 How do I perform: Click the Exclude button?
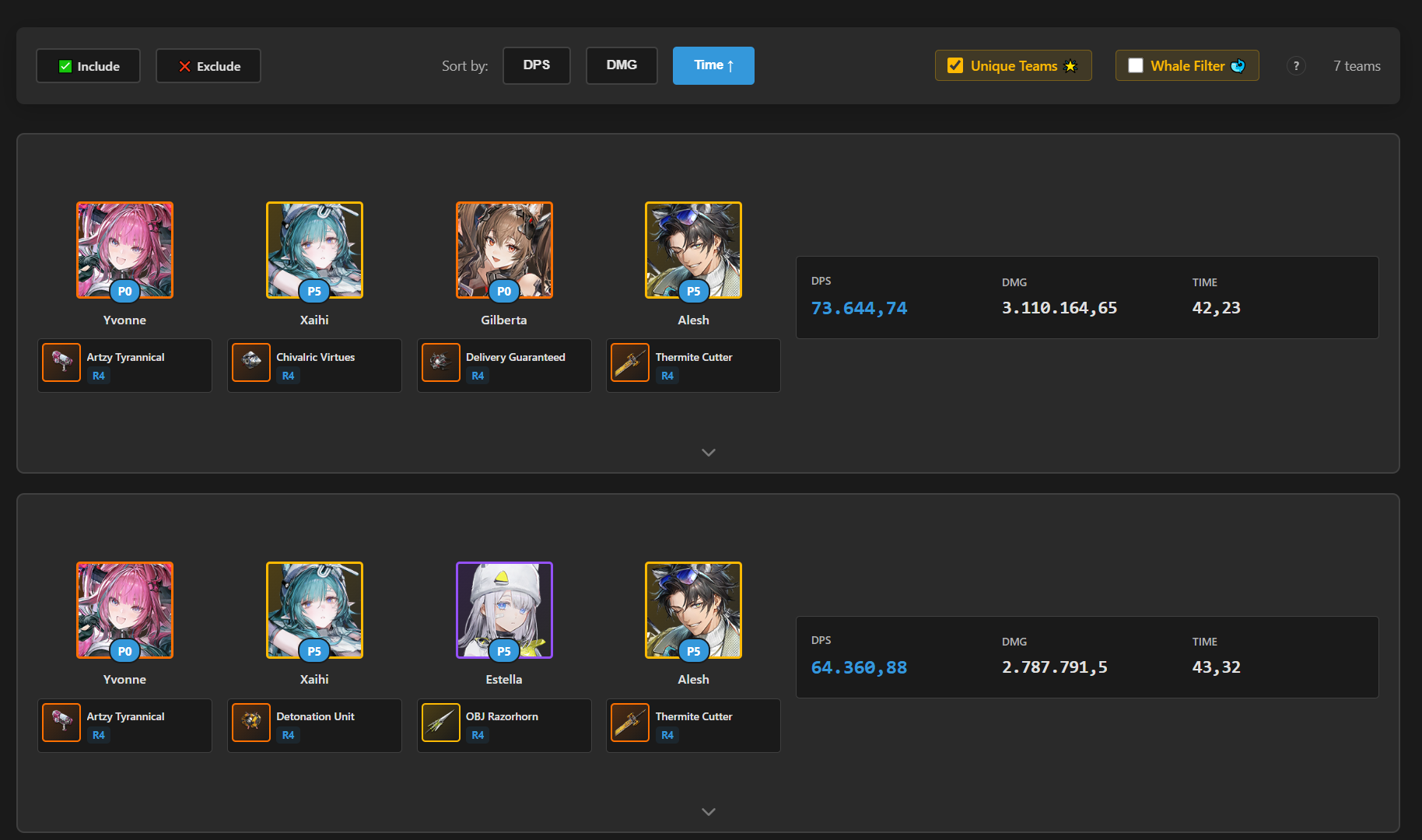pyautogui.click(x=208, y=66)
